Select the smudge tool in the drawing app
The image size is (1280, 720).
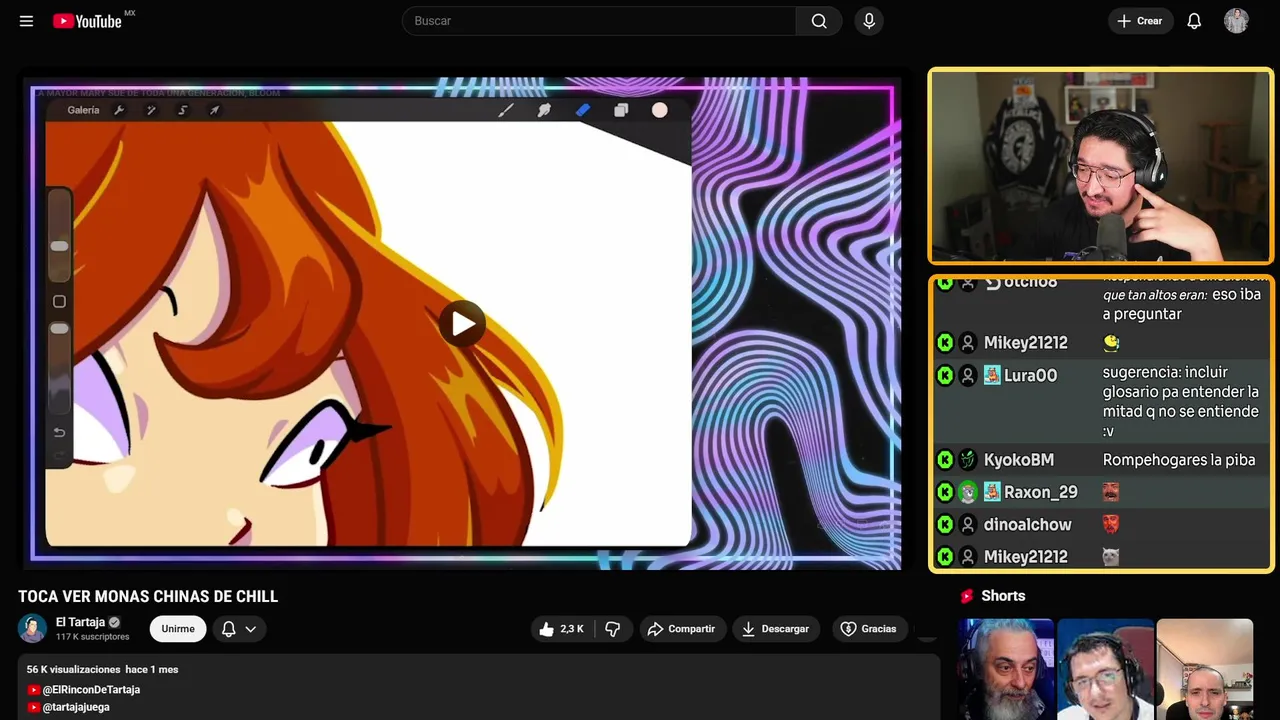click(x=544, y=110)
